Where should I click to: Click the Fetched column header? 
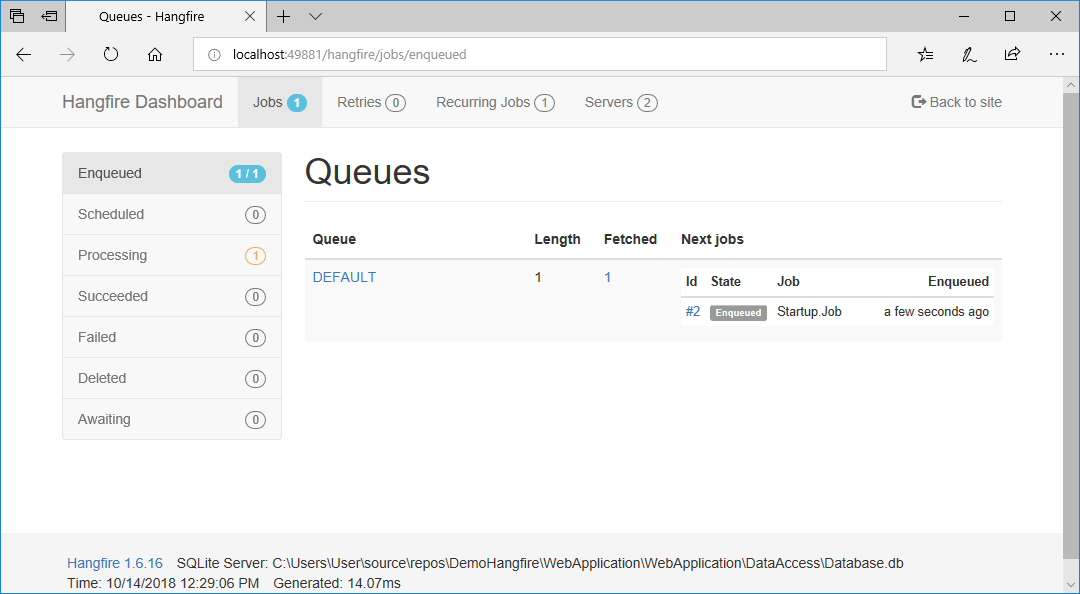(x=630, y=239)
